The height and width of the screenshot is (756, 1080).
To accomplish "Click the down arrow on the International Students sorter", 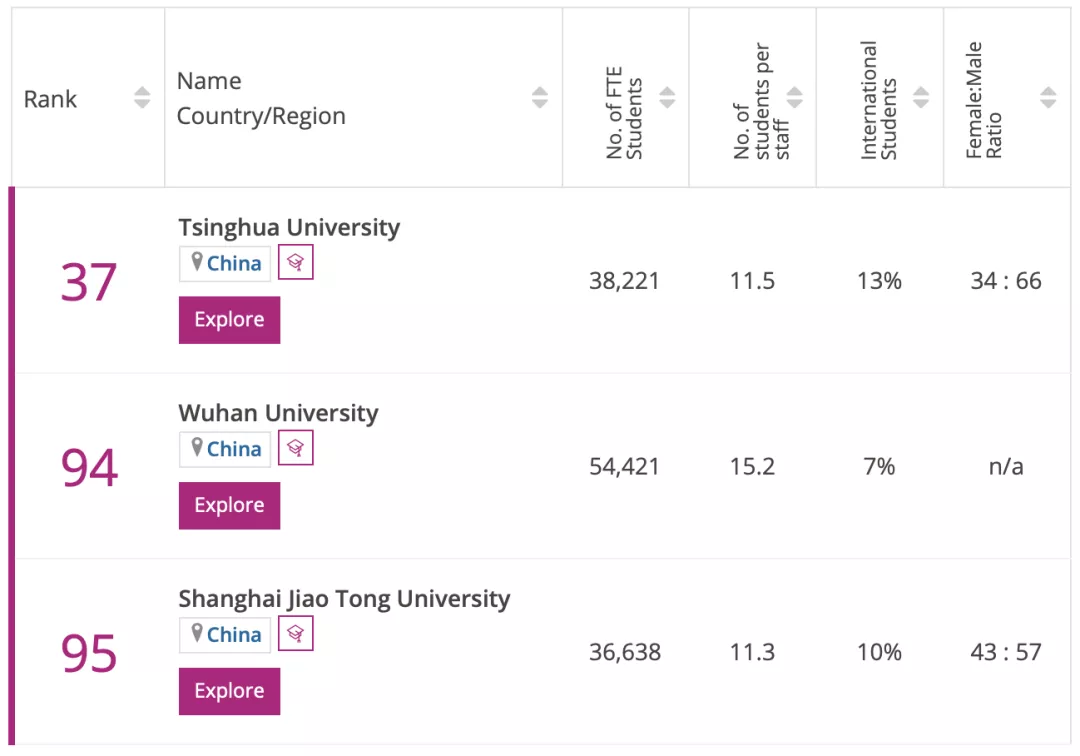I will point(921,103).
